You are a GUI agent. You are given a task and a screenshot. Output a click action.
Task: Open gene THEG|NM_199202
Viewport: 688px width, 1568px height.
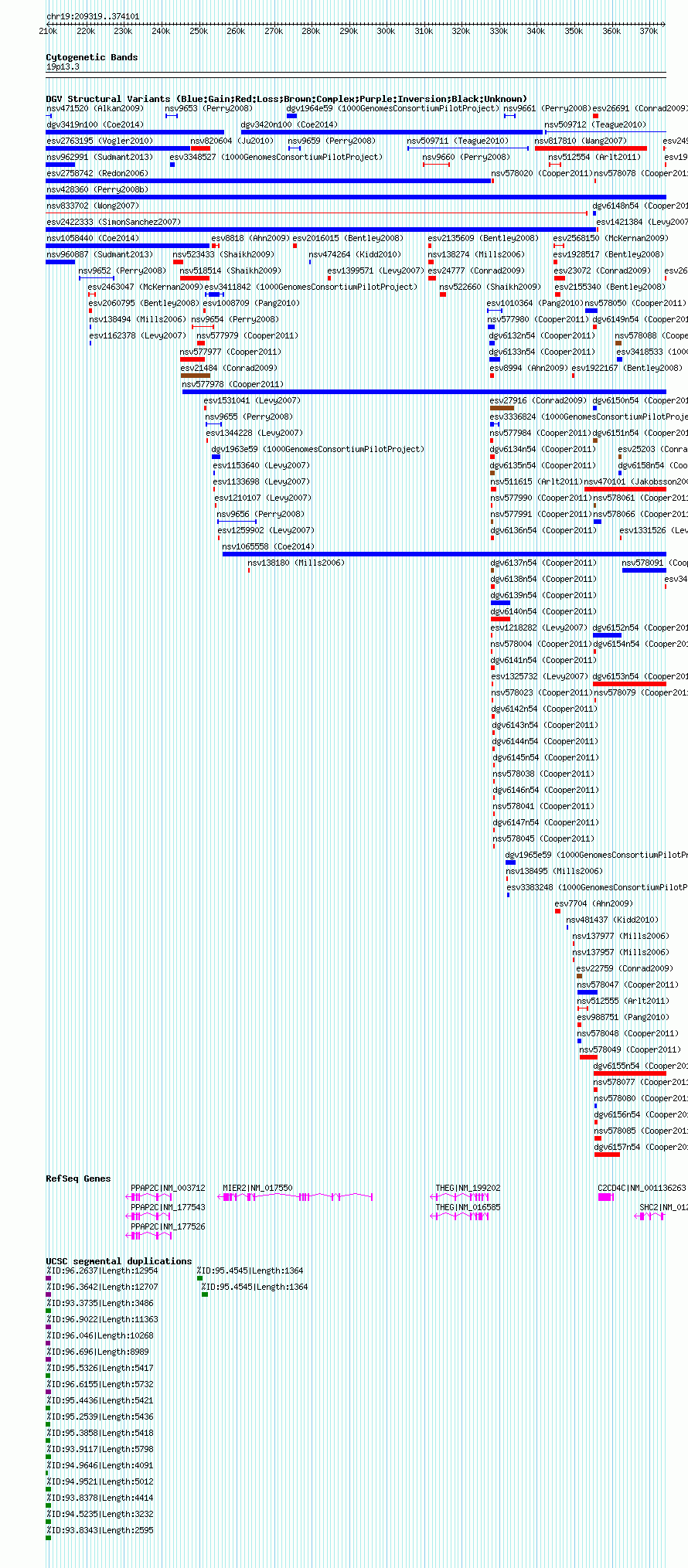pos(468,1188)
